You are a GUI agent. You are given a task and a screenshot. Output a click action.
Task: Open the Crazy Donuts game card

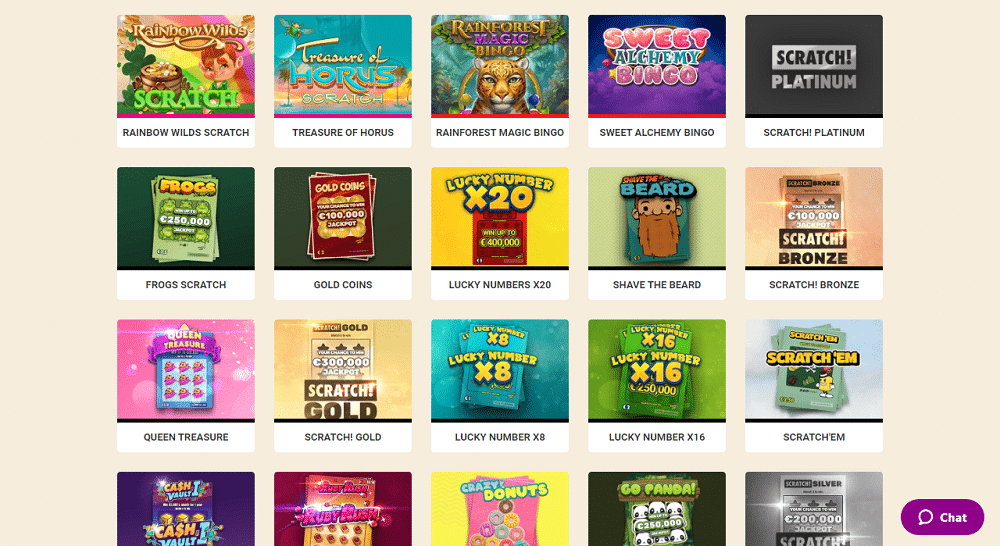(499, 509)
